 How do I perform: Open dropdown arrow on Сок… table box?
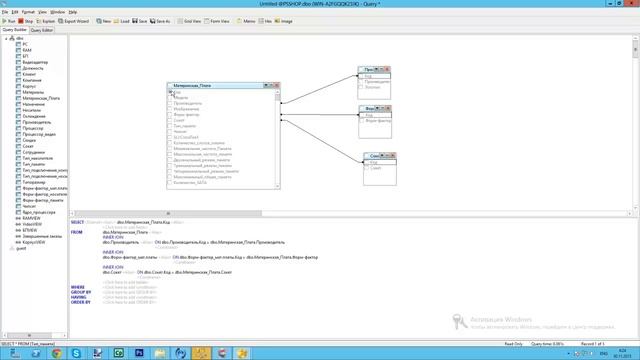[382, 156]
